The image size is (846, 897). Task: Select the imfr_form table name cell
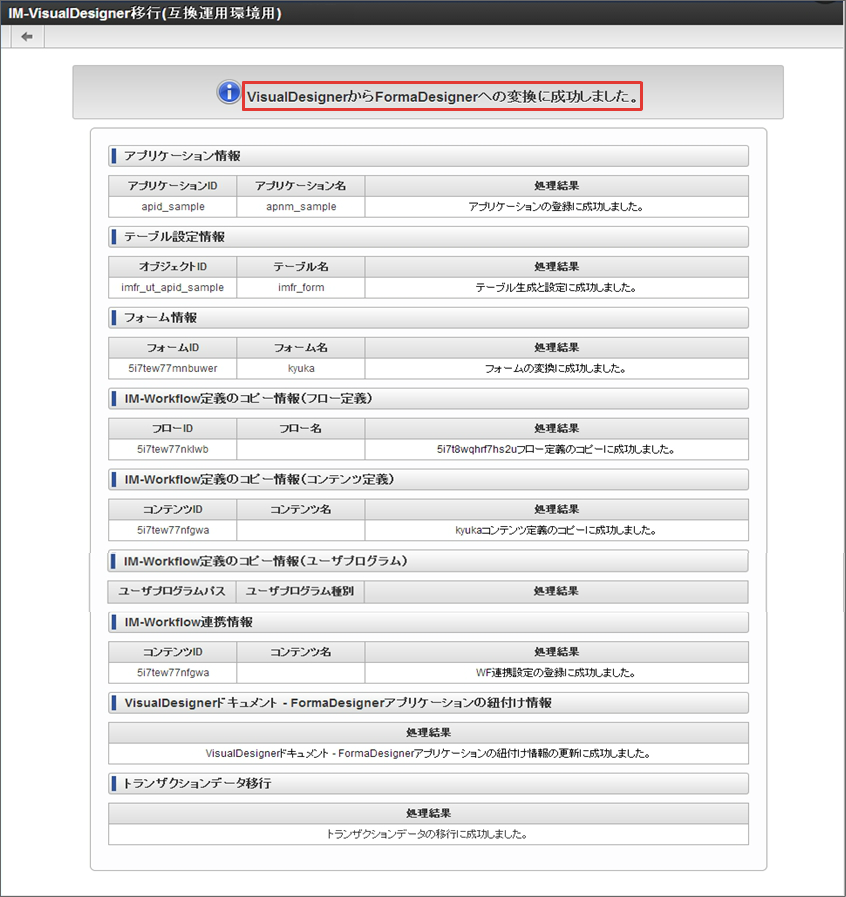[301, 287]
